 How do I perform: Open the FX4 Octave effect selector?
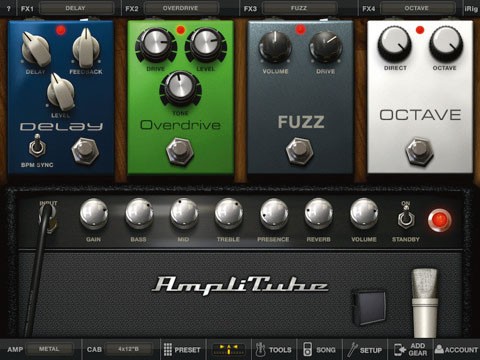pos(418,8)
